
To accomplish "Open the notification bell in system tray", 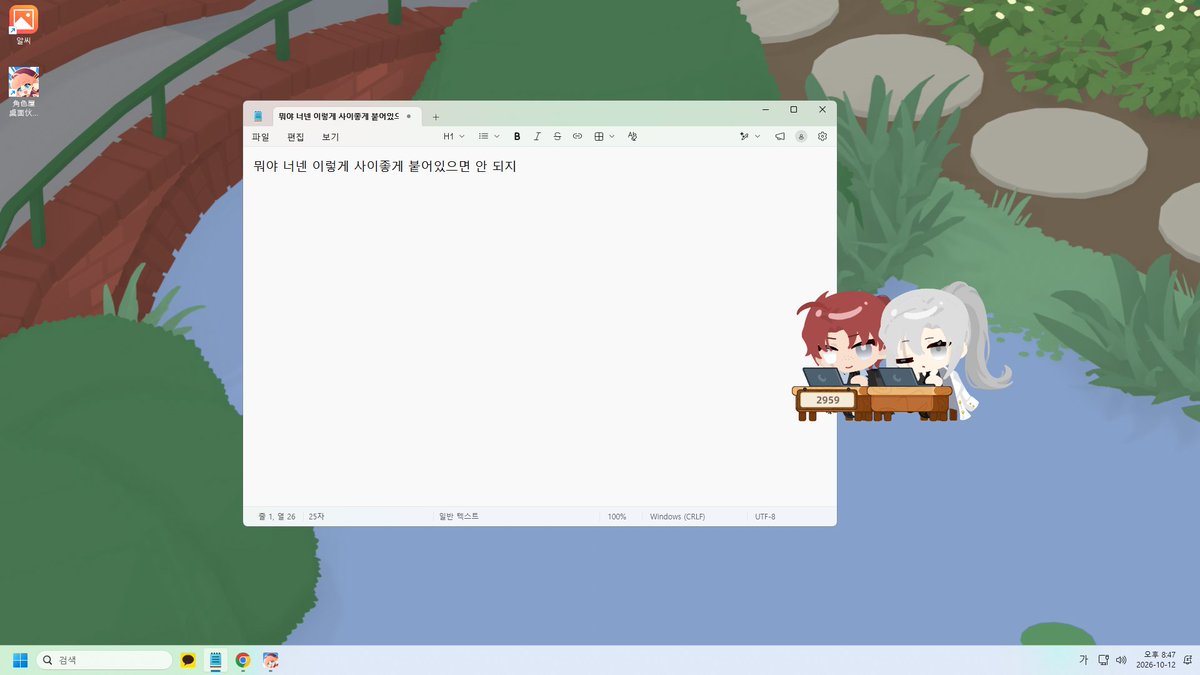I will [1186, 660].
